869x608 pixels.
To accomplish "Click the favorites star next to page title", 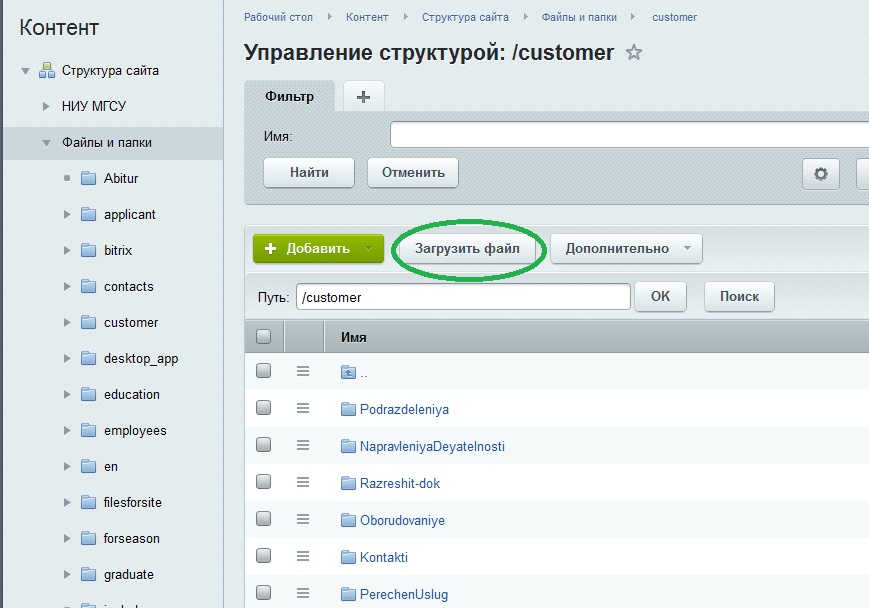I will coord(633,53).
